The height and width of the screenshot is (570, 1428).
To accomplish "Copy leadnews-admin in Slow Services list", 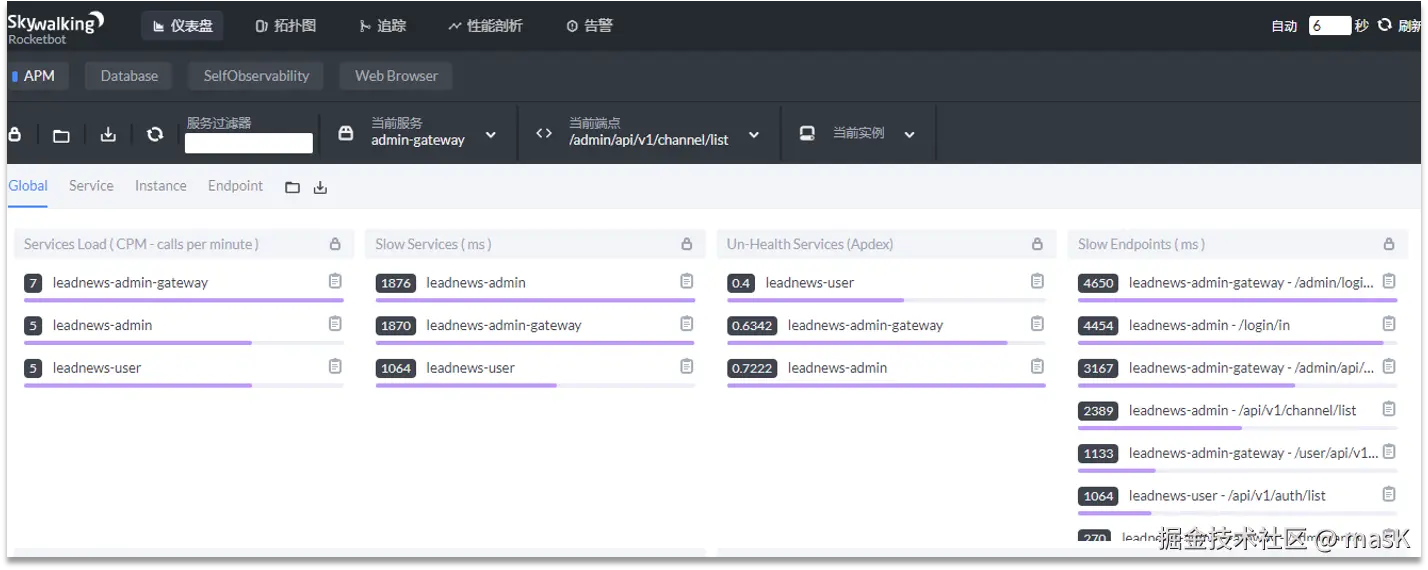I will [x=686, y=281].
